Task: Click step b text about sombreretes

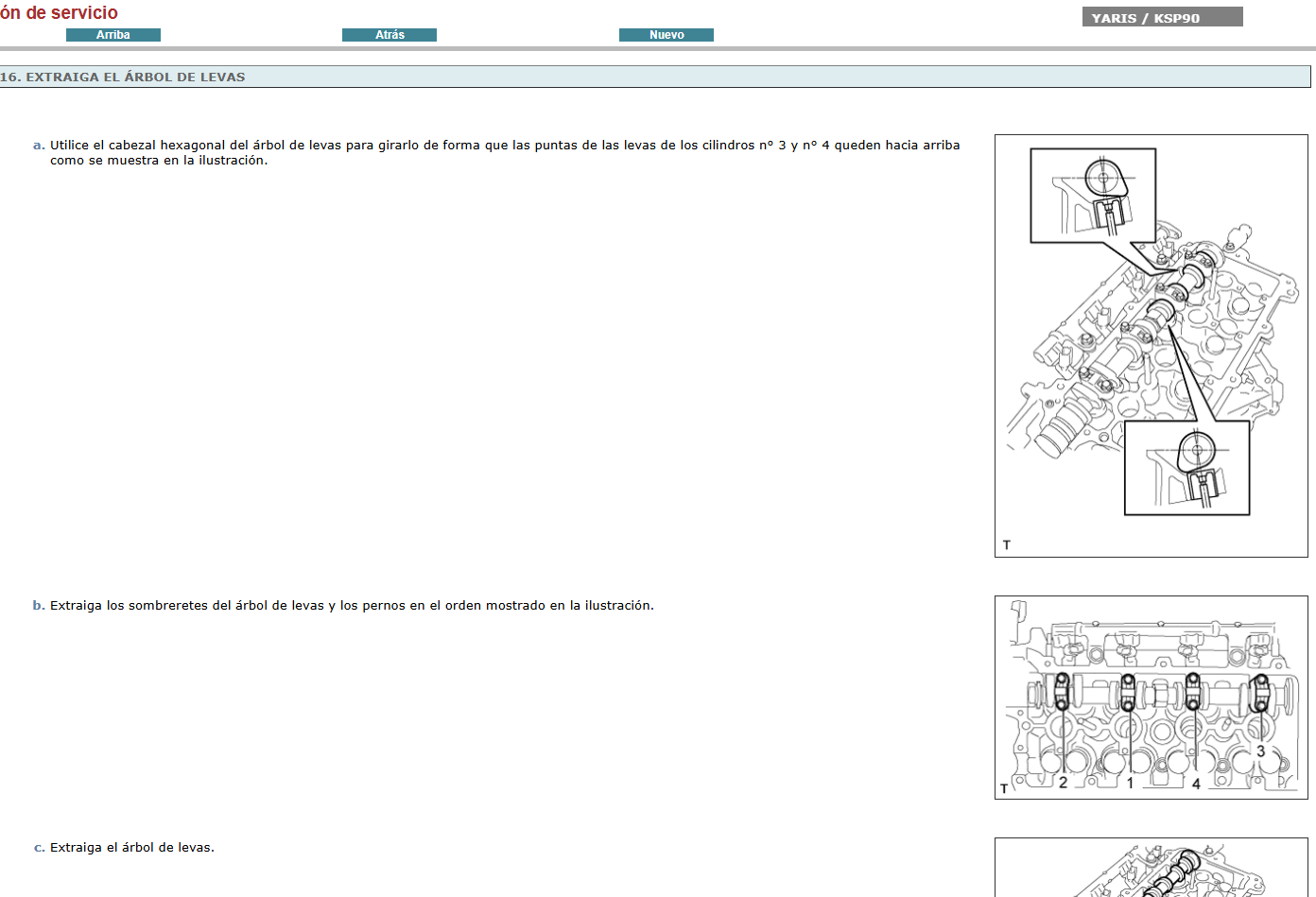Action: pos(351,606)
